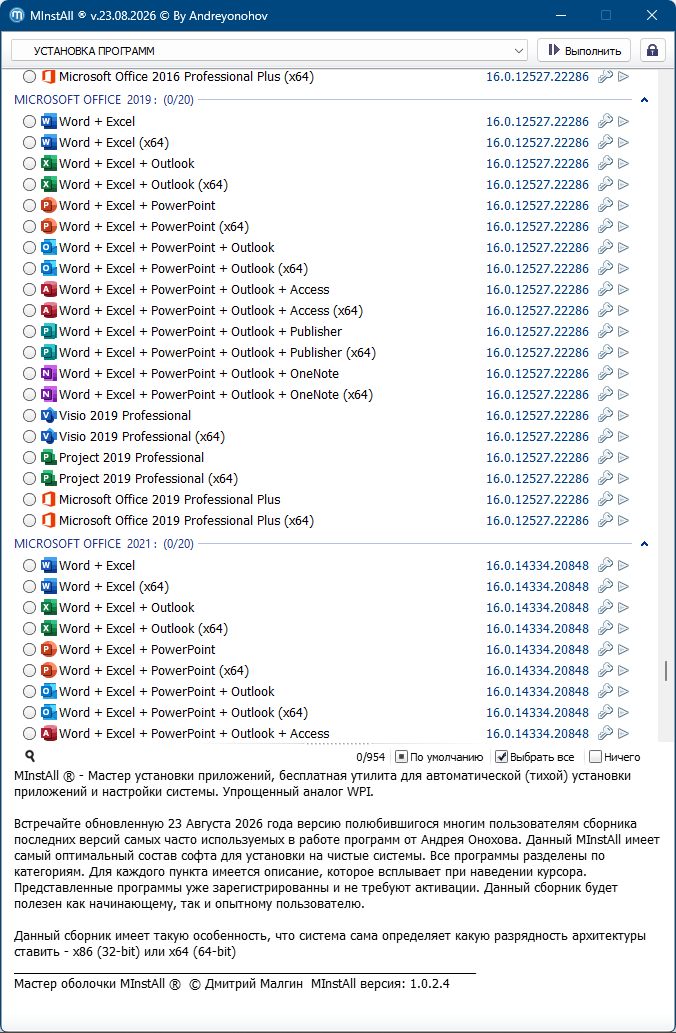Click Word icon of Office 2021 Word + Excel
The width and height of the screenshot is (676, 1033).
[x=49, y=565]
